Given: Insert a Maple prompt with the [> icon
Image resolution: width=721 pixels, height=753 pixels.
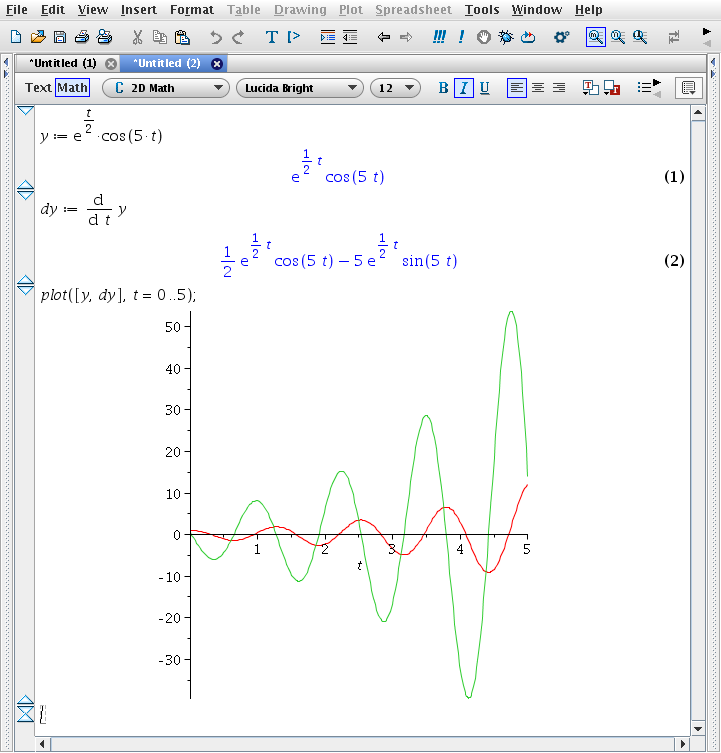Looking at the screenshot, I should tap(294, 37).
